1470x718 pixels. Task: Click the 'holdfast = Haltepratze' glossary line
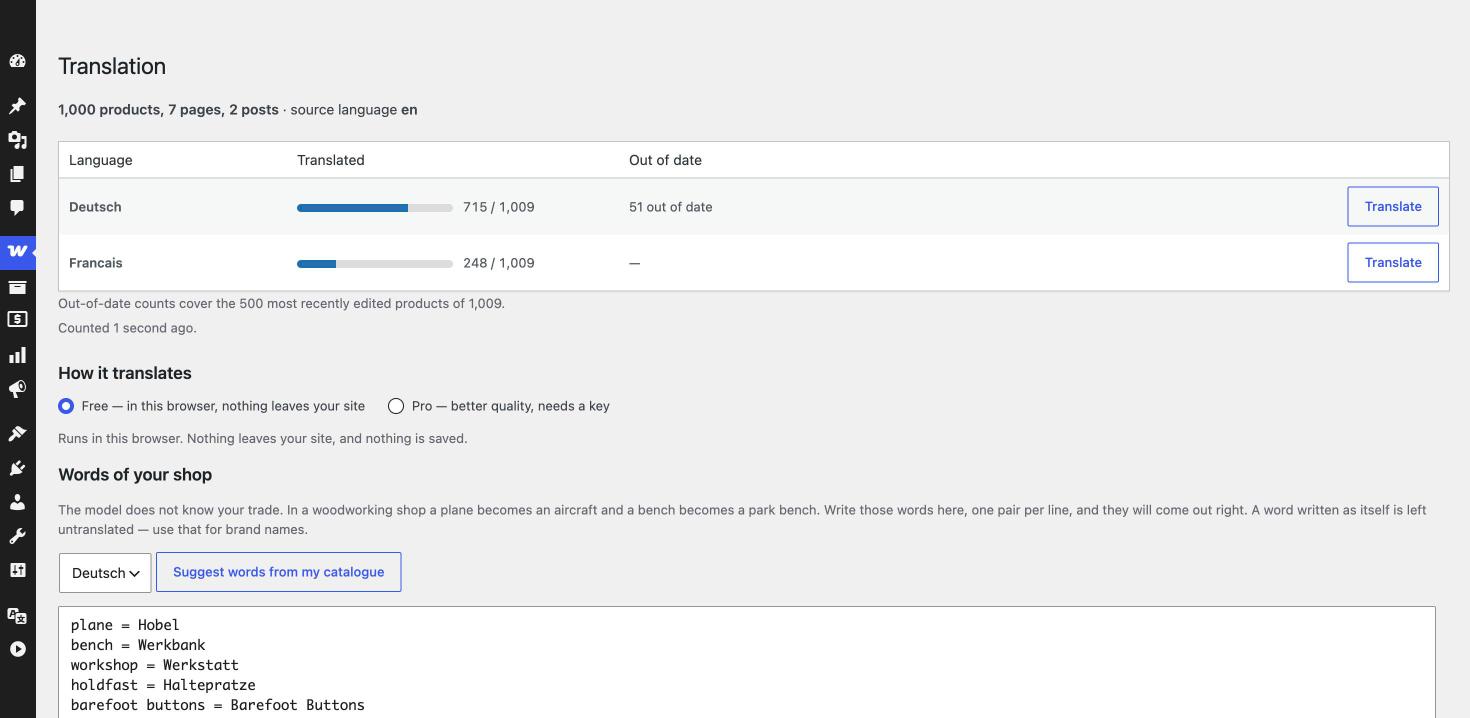163,685
